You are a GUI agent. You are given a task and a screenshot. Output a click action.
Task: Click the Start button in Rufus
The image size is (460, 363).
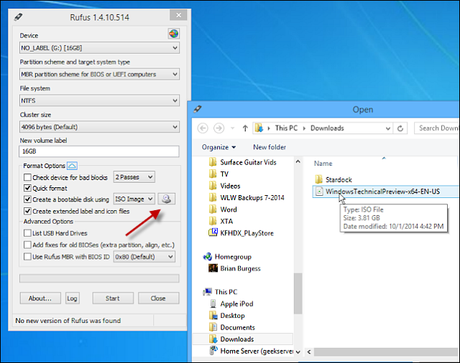113,298
